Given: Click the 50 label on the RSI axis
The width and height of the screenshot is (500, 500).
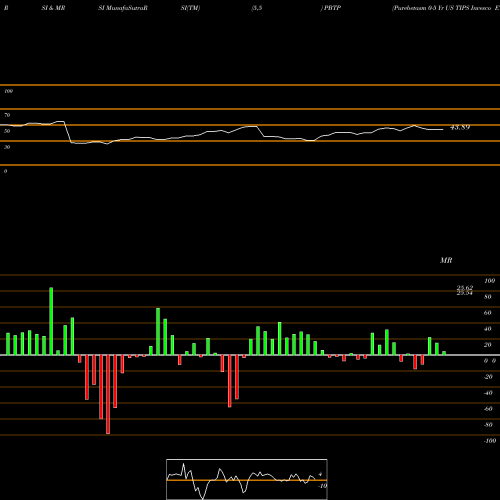Looking at the screenshot, I should pos(7,131).
